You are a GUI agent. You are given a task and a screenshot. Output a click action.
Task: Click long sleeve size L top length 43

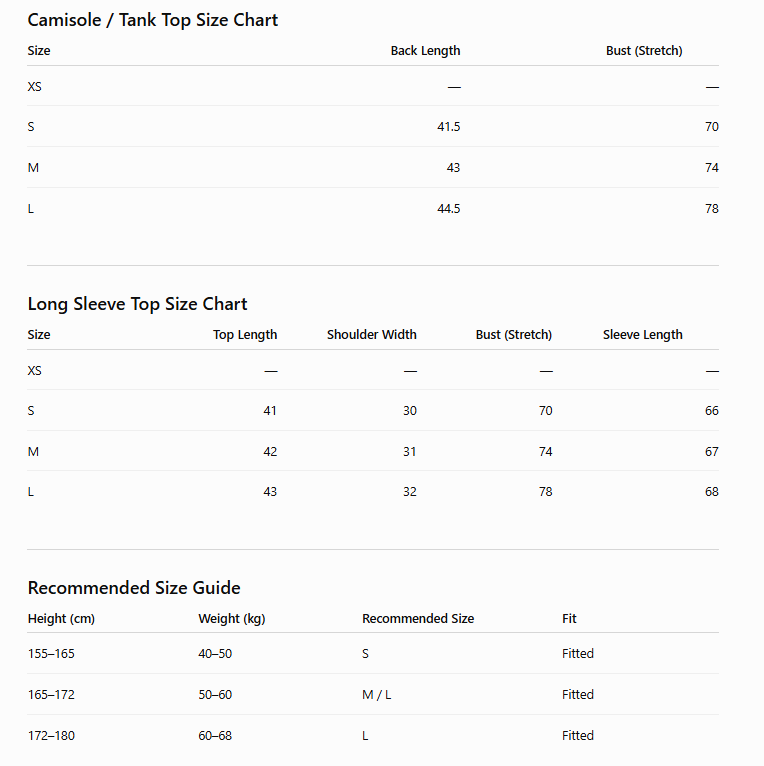270,492
